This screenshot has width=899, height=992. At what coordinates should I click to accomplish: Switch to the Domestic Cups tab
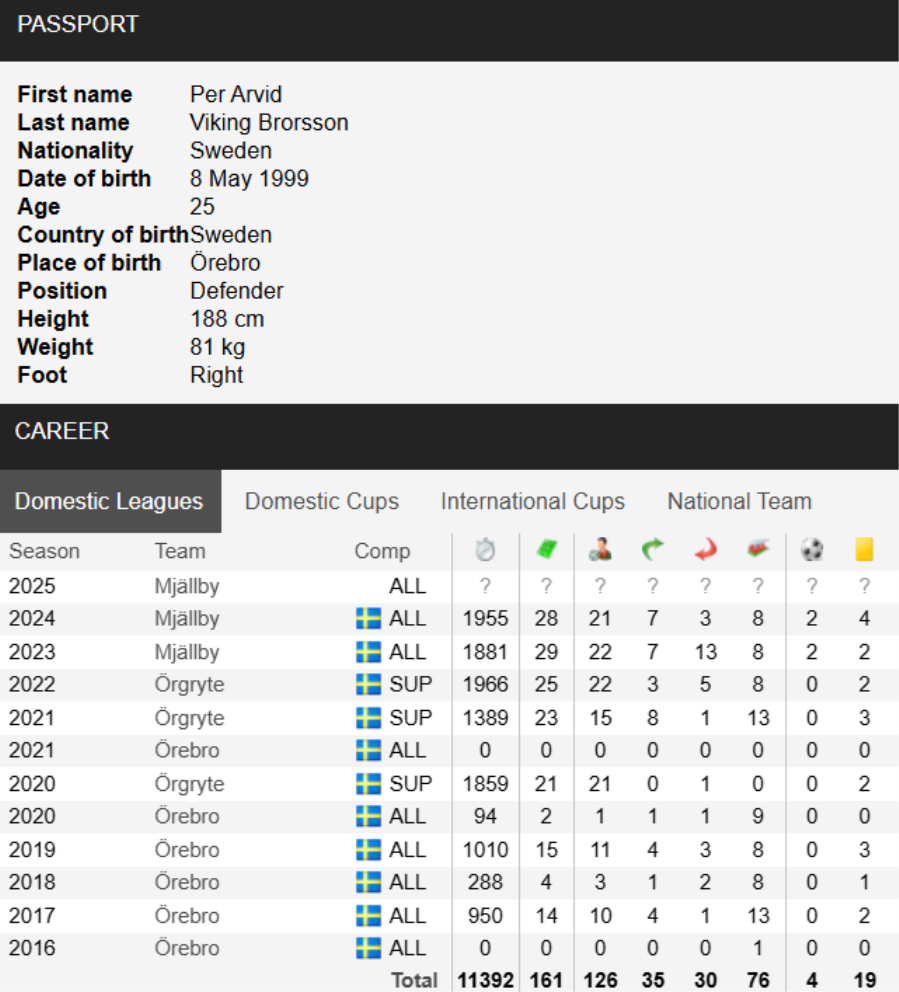(x=322, y=501)
